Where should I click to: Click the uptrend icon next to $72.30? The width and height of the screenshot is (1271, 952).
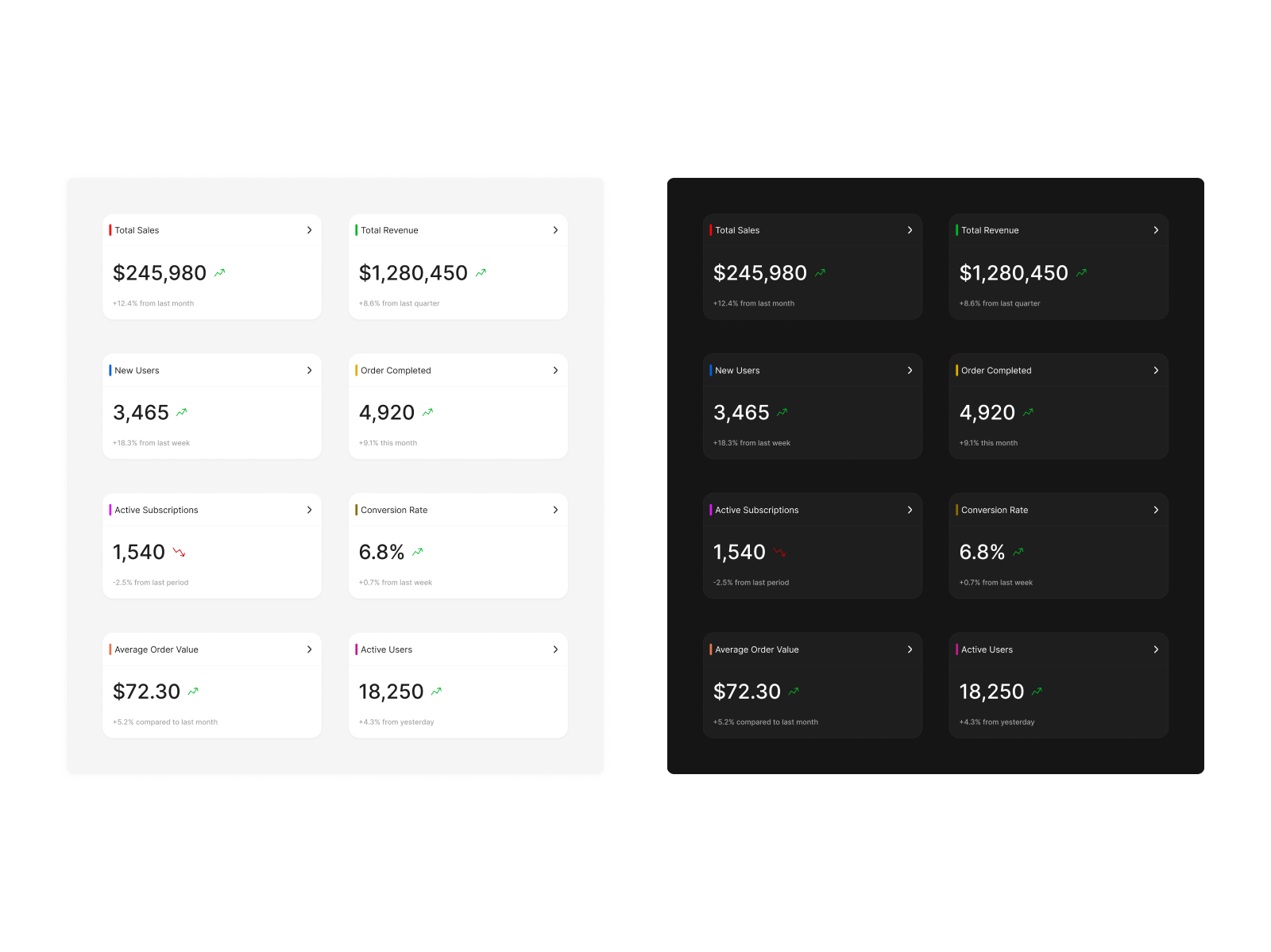click(x=192, y=692)
